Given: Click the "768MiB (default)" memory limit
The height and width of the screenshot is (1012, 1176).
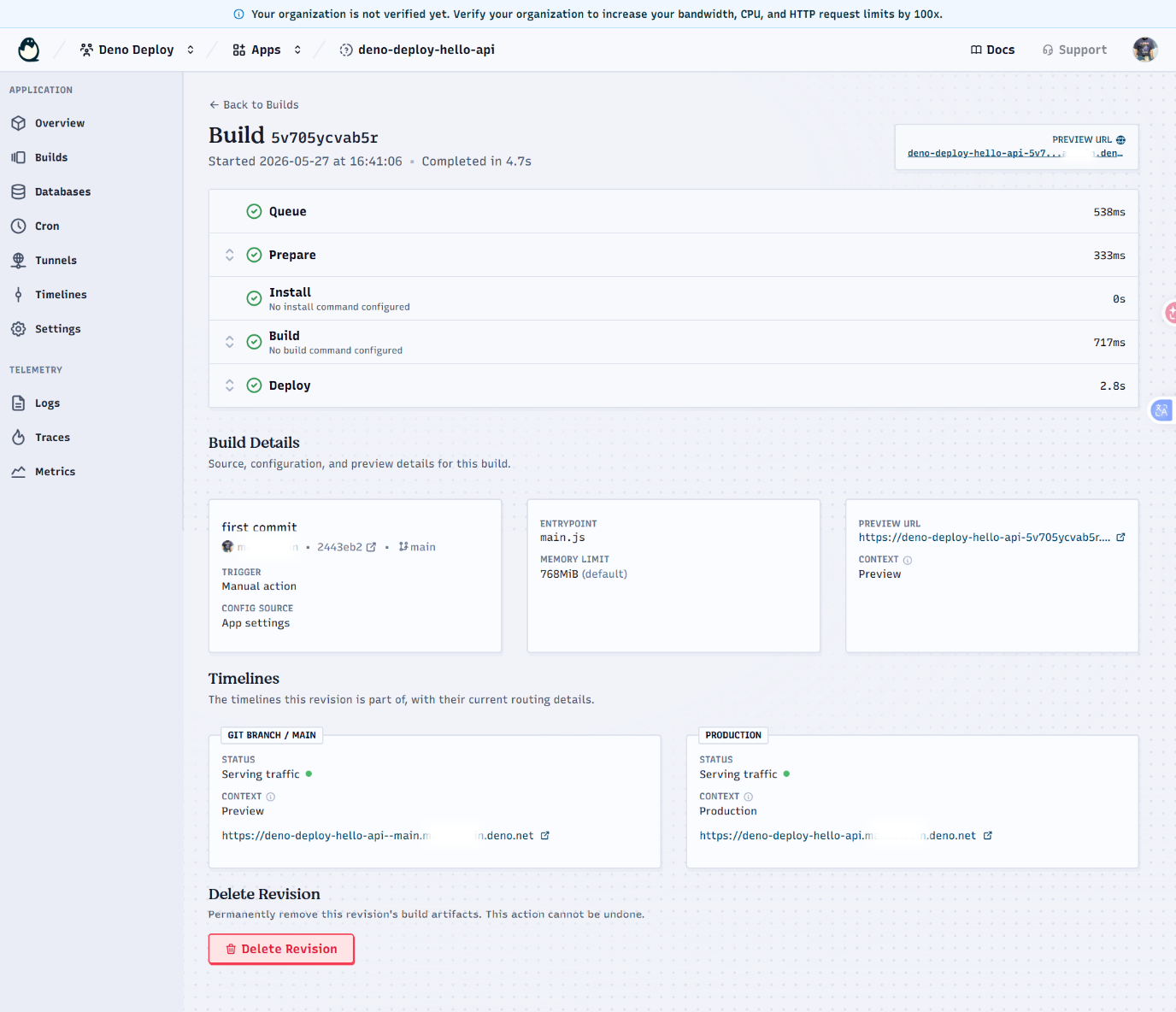Looking at the screenshot, I should pyautogui.click(x=584, y=574).
